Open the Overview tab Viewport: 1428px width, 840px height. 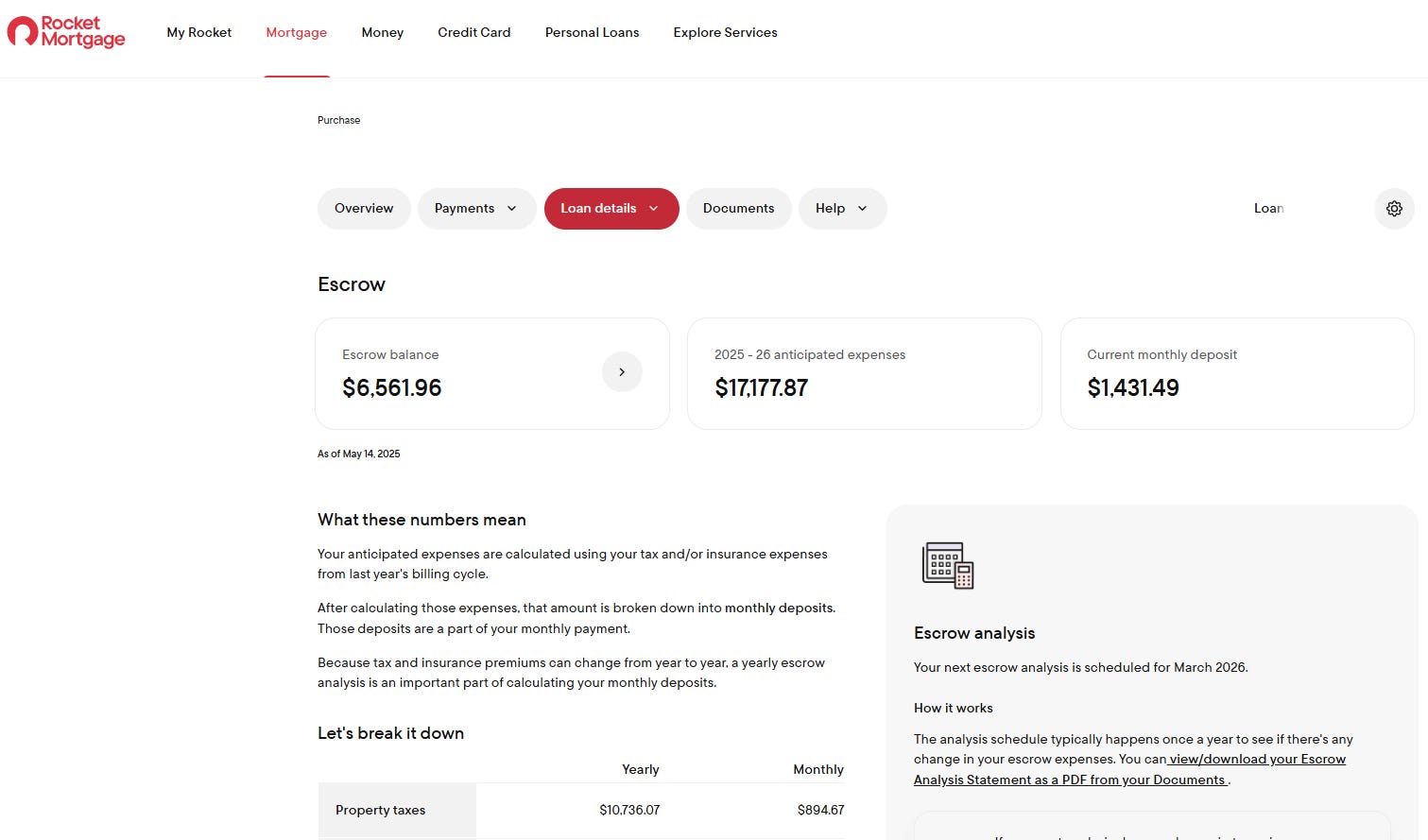tap(364, 209)
